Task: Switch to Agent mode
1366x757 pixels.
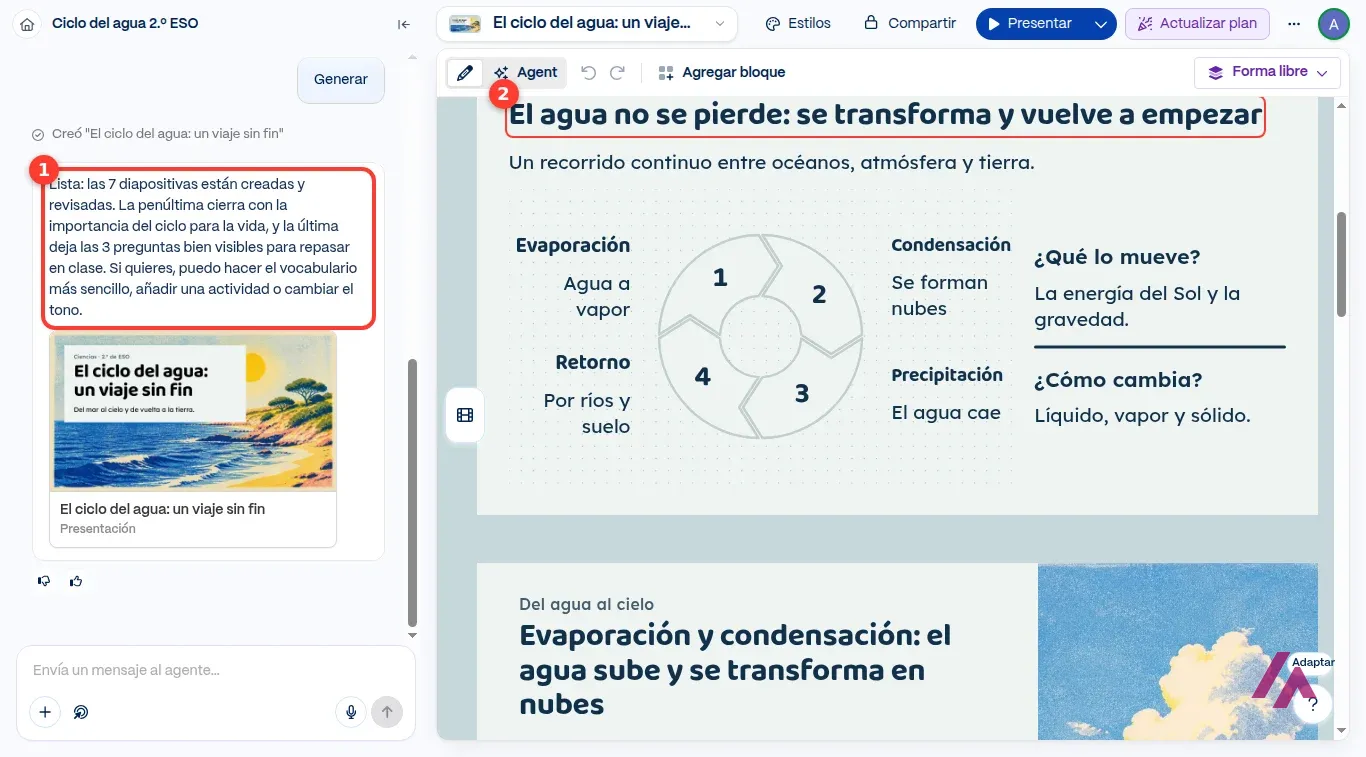Action: coord(525,73)
